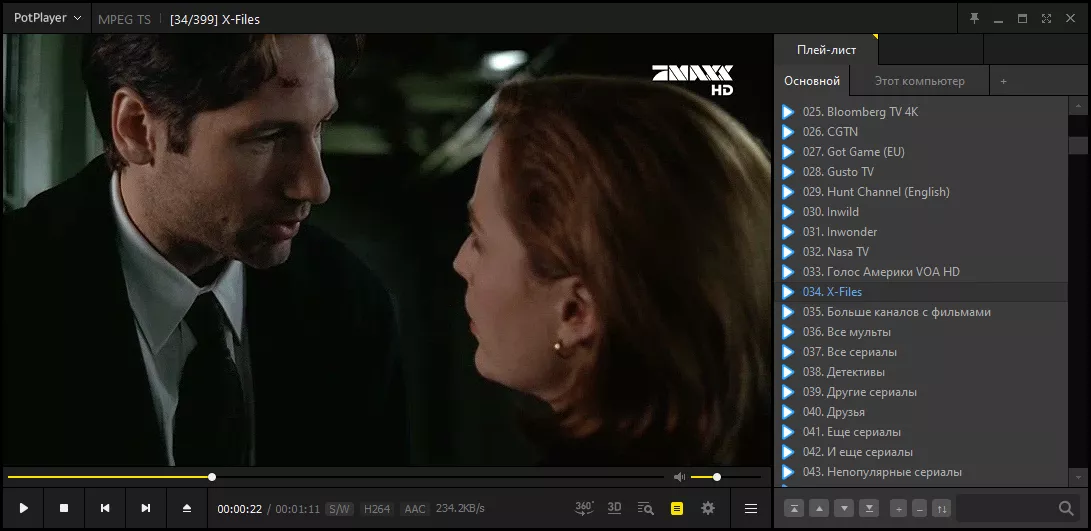Toggle the yellow playlist panel button
Screen dimensions: 1091x531
[677, 509]
